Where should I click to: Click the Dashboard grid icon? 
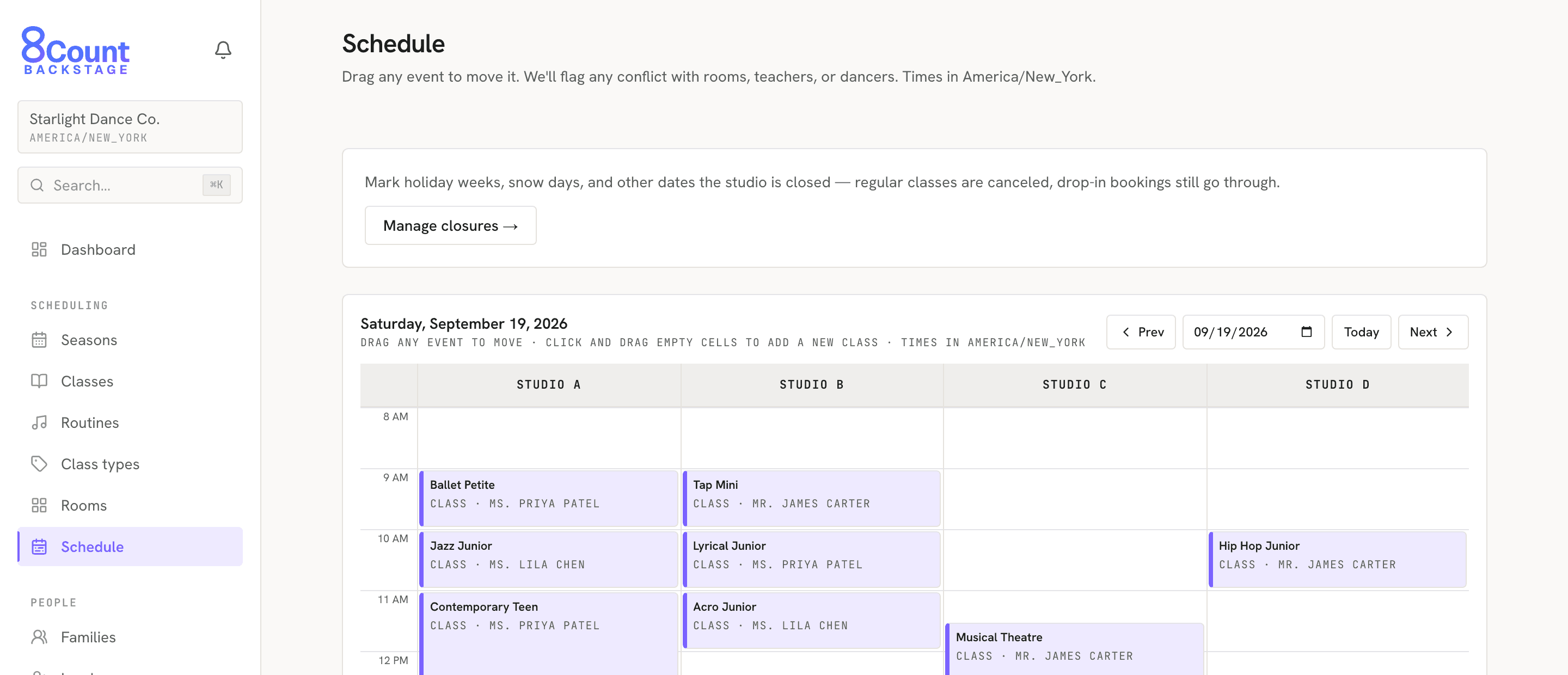point(39,249)
